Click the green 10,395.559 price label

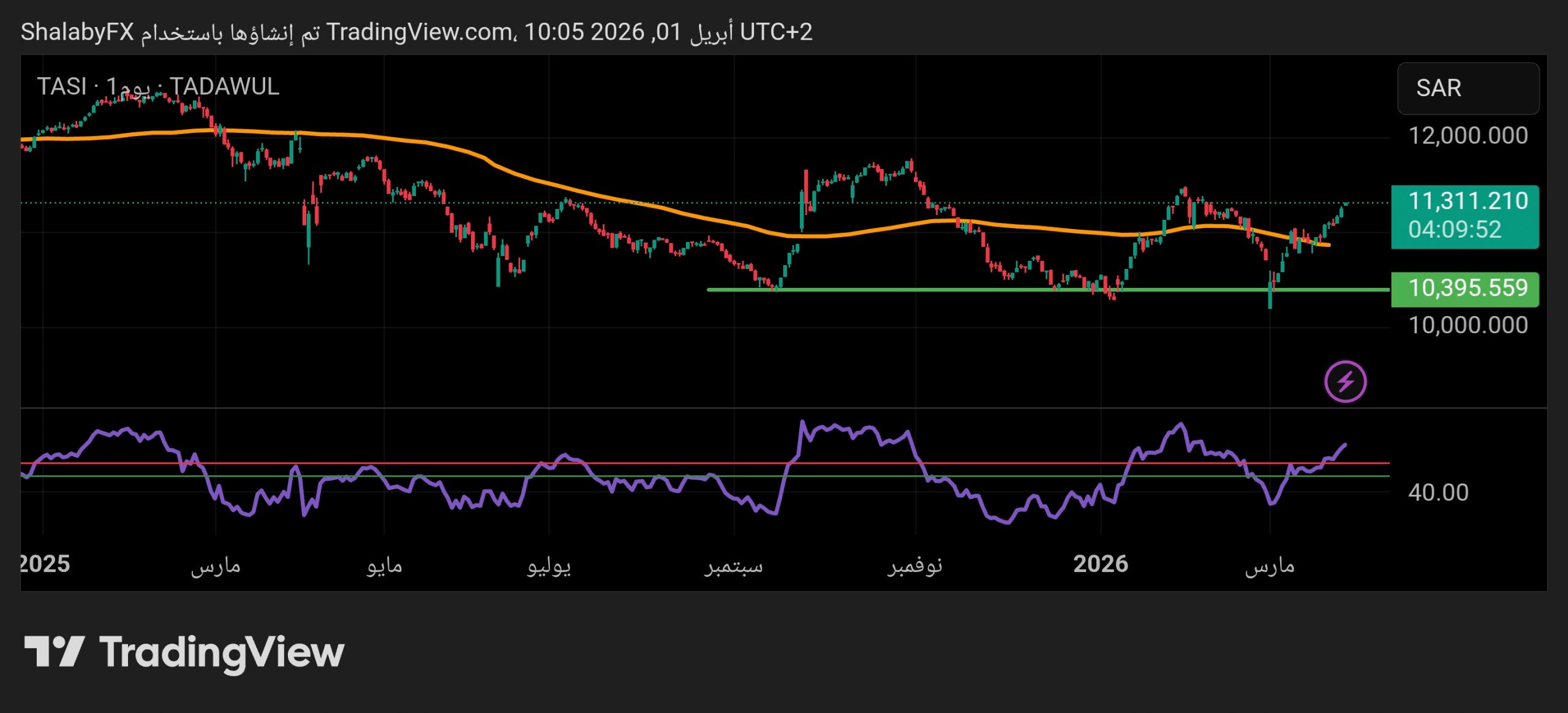[1468, 288]
